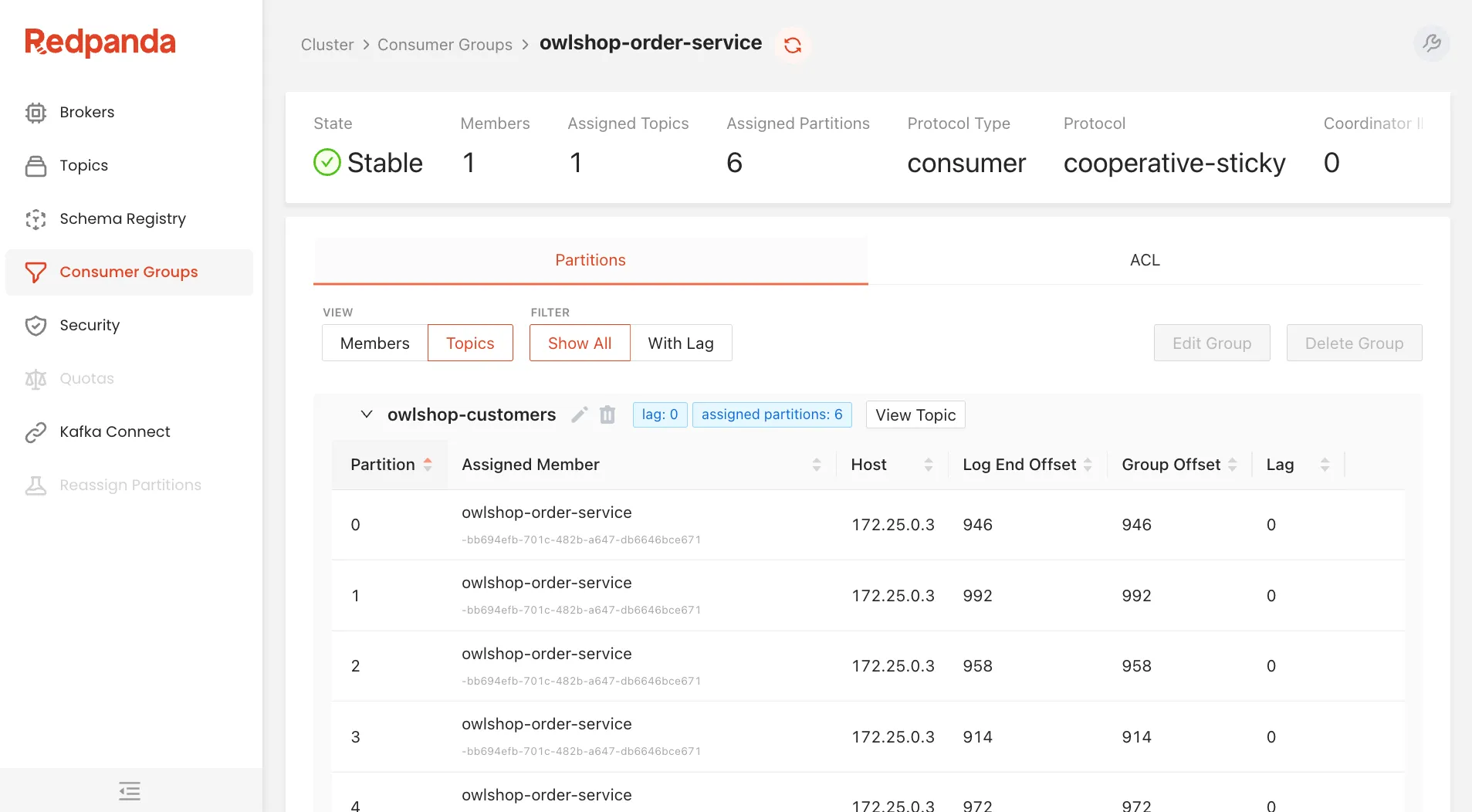The image size is (1472, 812).
Task: Navigate to Consumer Groups breadcrumb
Action: (445, 45)
